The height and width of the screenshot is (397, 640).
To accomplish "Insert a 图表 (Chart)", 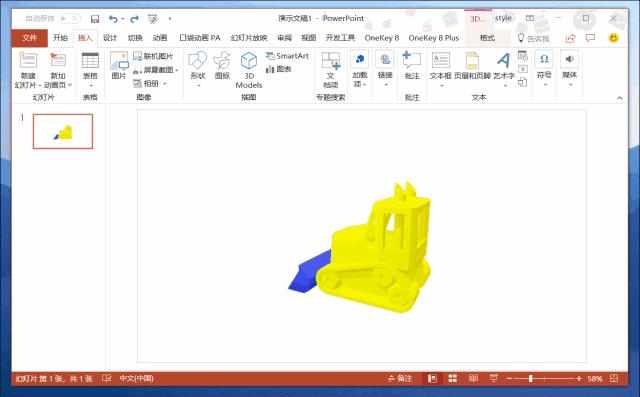I will click(278, 69).
